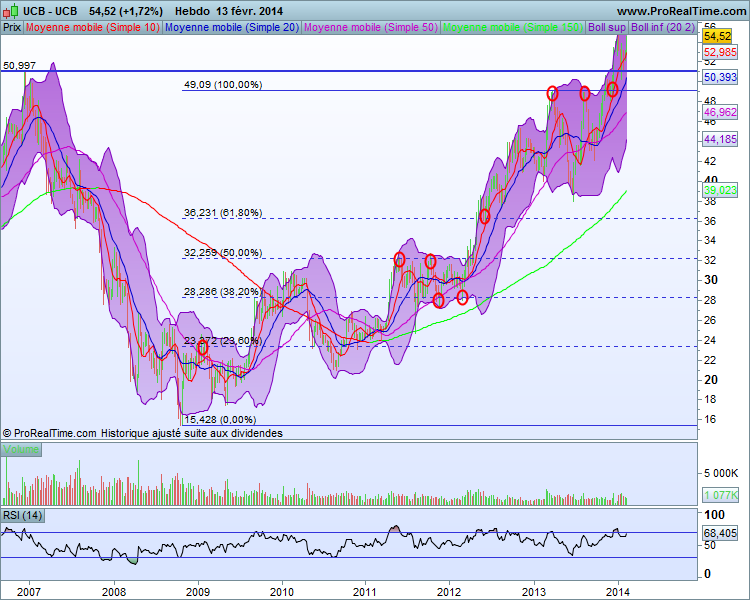Click the candlestick chart icon beside UCB title
Viewport: 750px width, 600px height.
click(x=11, y=11)
